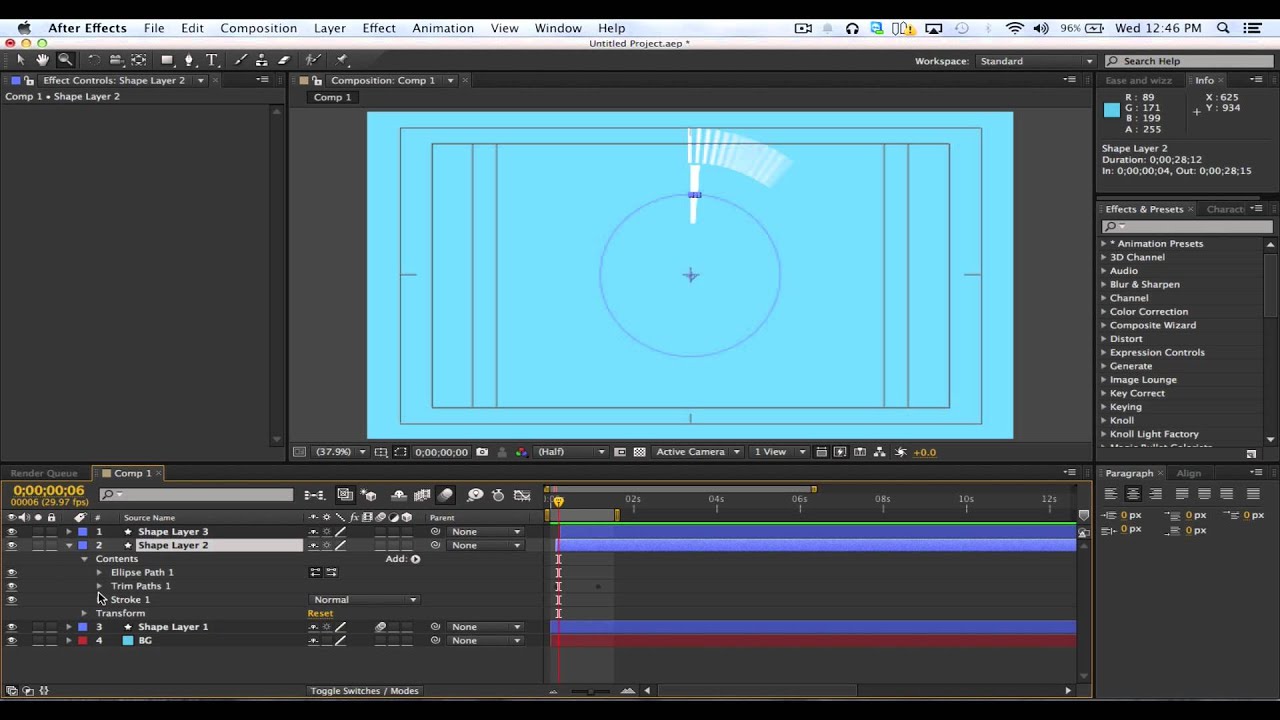The height and width of the screenshot is (720, 1280).
Task: Click the Comp 1 breadcrumb in viewer
Action: click(333, 97)
